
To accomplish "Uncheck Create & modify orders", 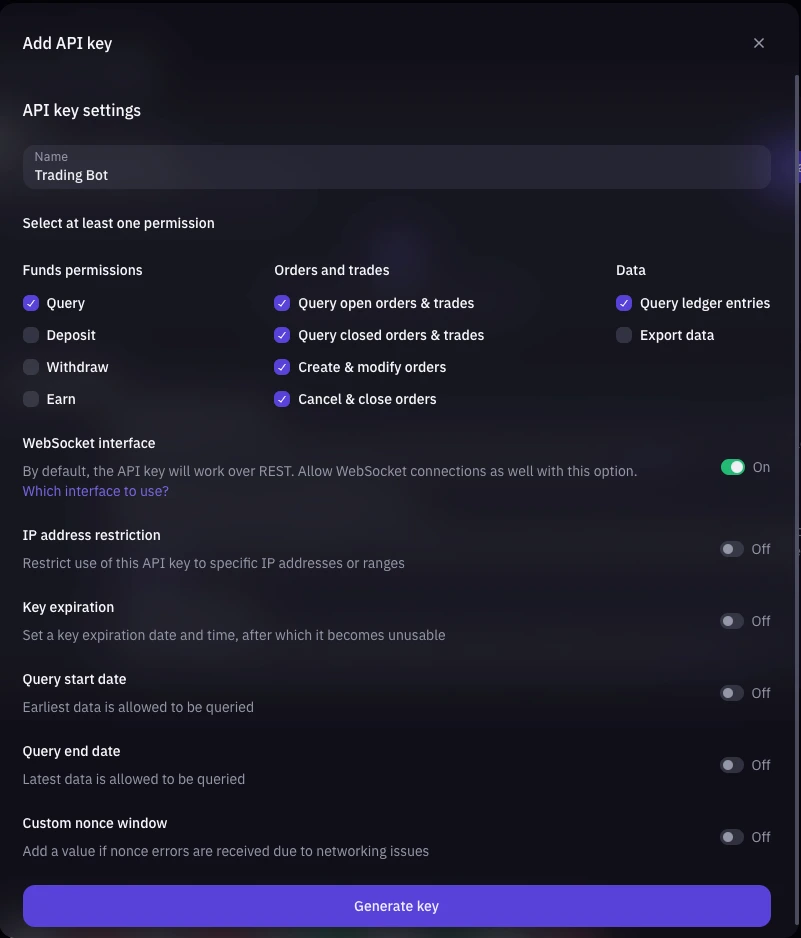I will pos(282,367).
